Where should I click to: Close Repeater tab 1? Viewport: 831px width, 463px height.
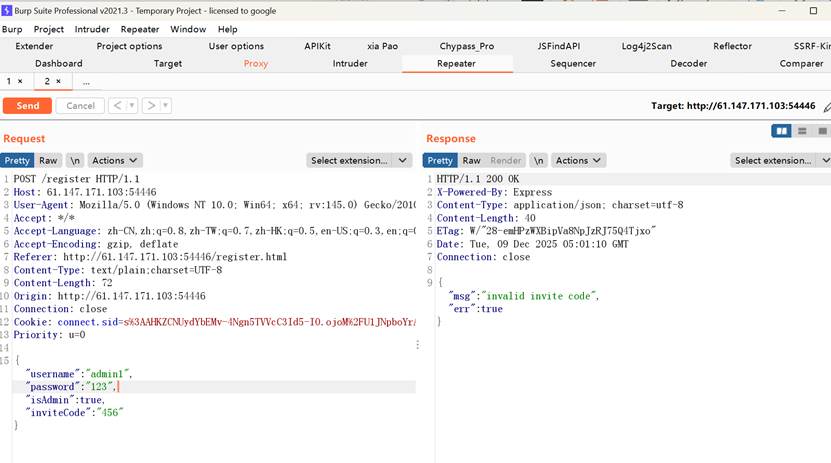click(x=20, y=81)
